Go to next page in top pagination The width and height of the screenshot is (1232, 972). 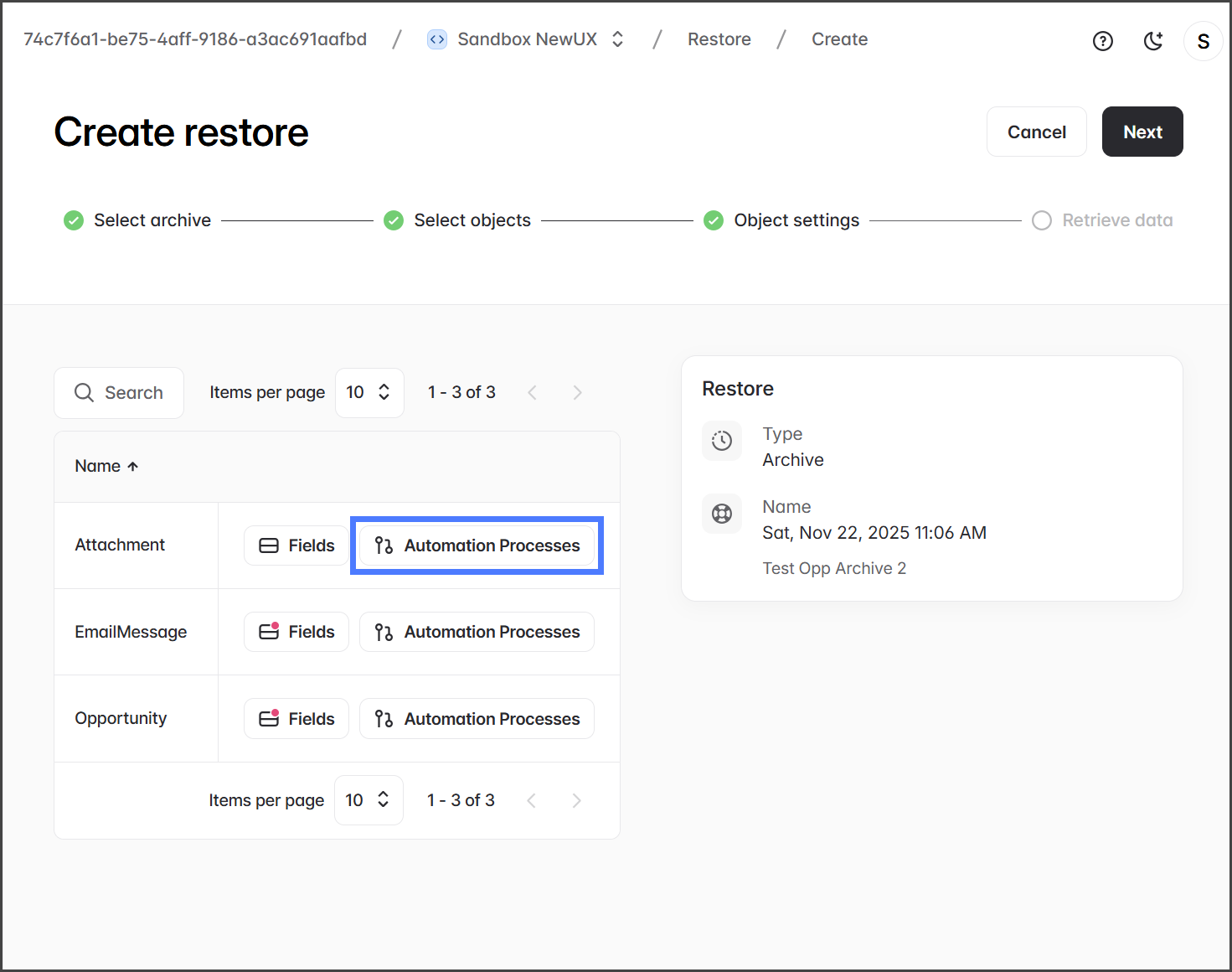click(x=577, y=392)
